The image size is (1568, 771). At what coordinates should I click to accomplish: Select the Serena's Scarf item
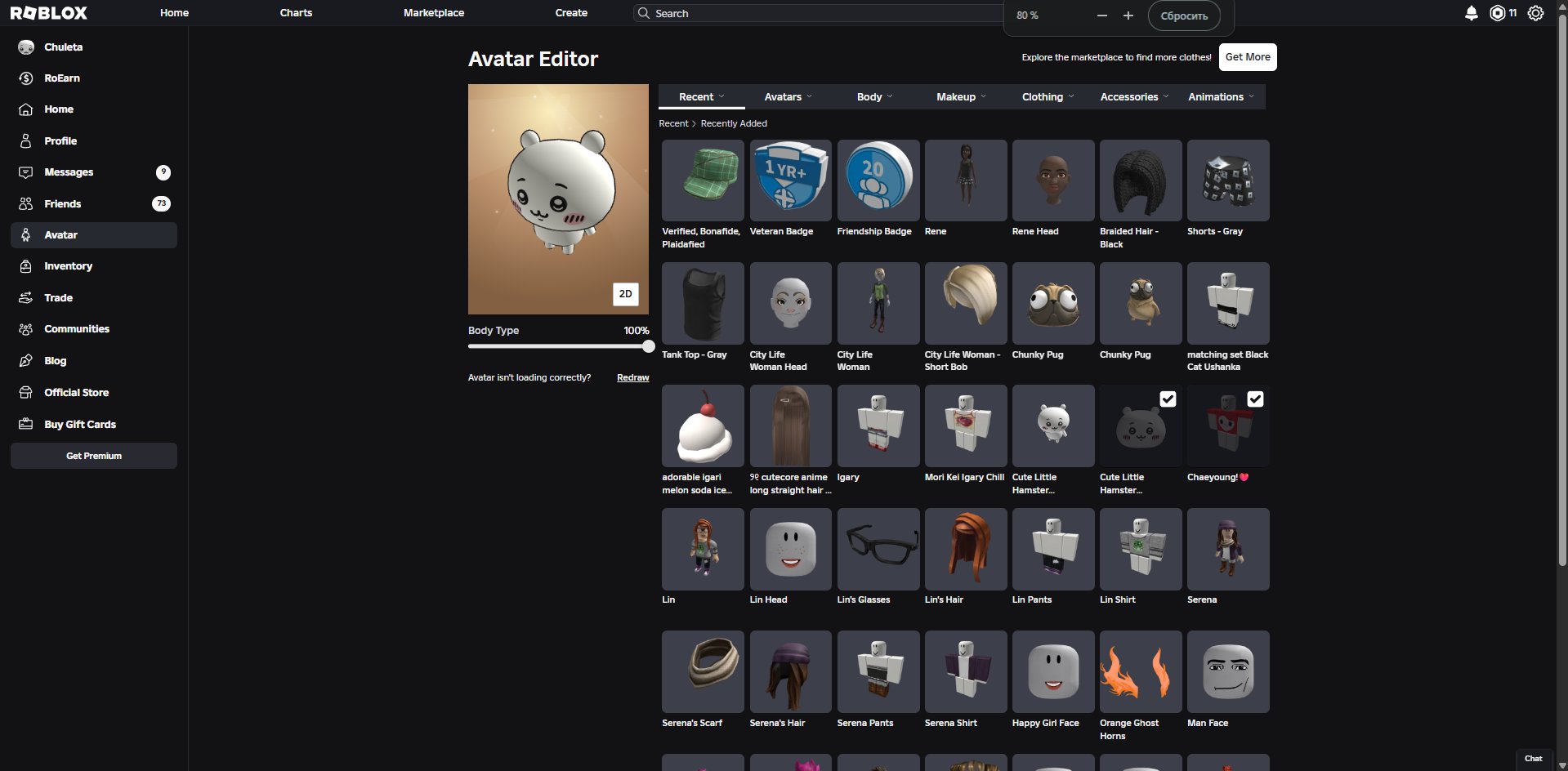[x=703, y=671]
